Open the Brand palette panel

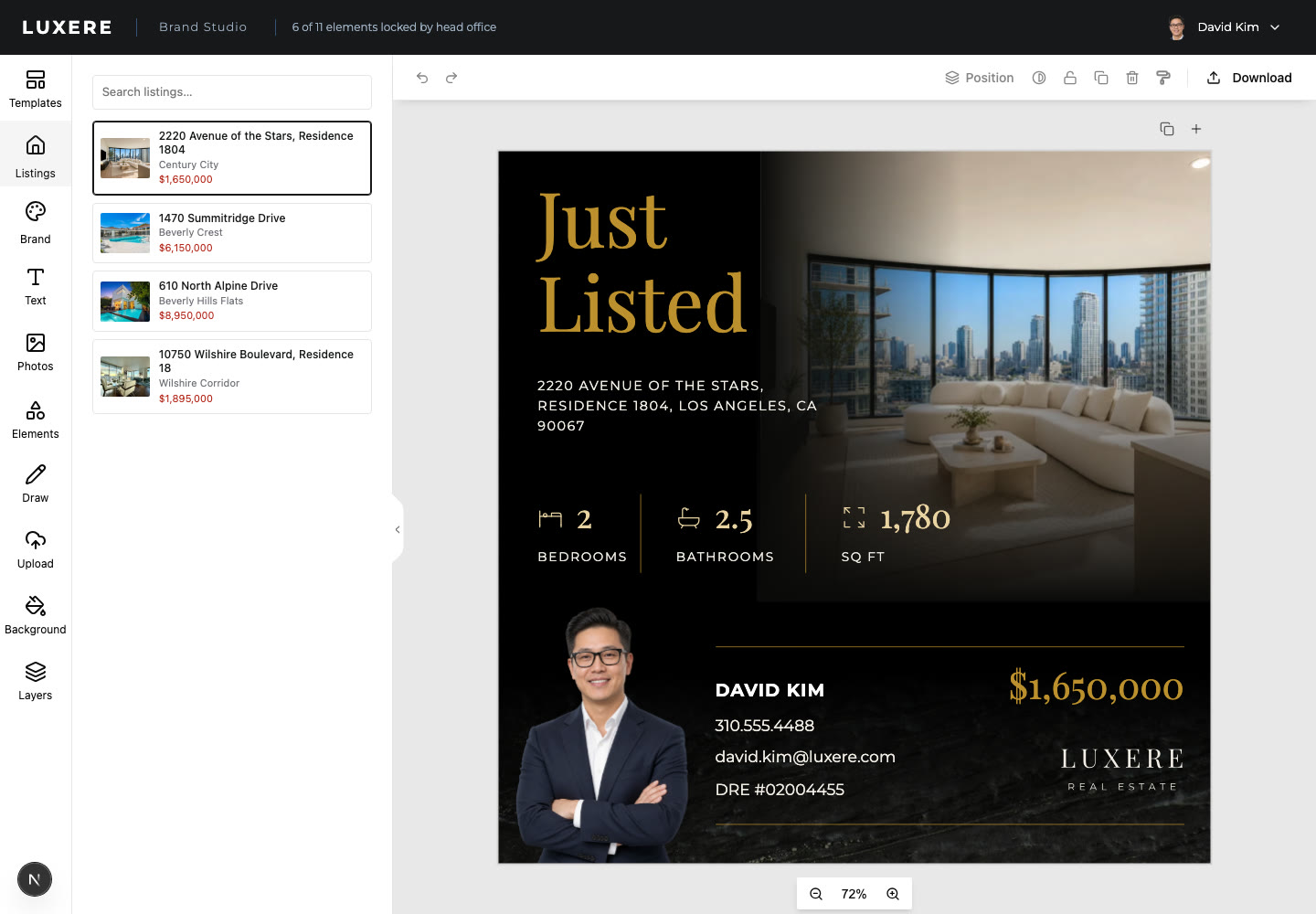36,223
